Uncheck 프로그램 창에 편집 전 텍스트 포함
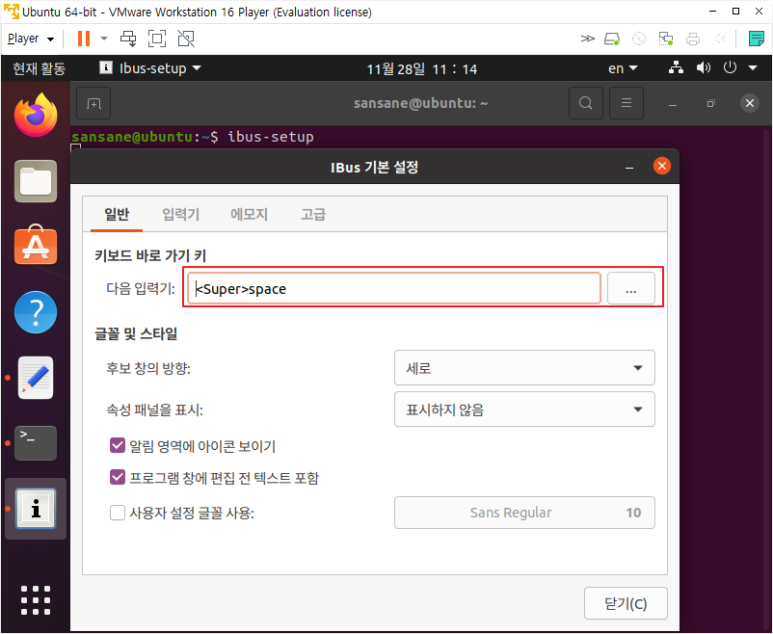Image resolution: width=773 pixels, height=634 pixels. coord(117,477)
